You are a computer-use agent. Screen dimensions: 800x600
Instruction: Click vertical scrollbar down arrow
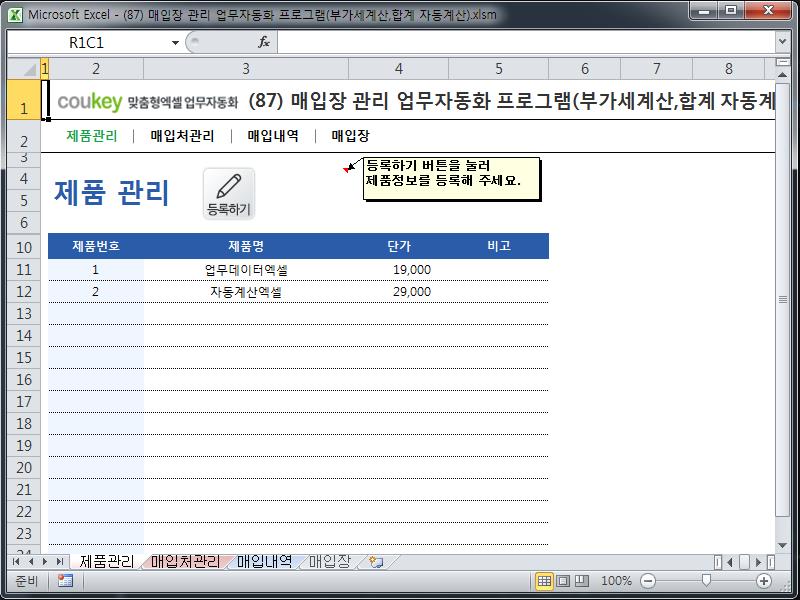tap(782, 545)
